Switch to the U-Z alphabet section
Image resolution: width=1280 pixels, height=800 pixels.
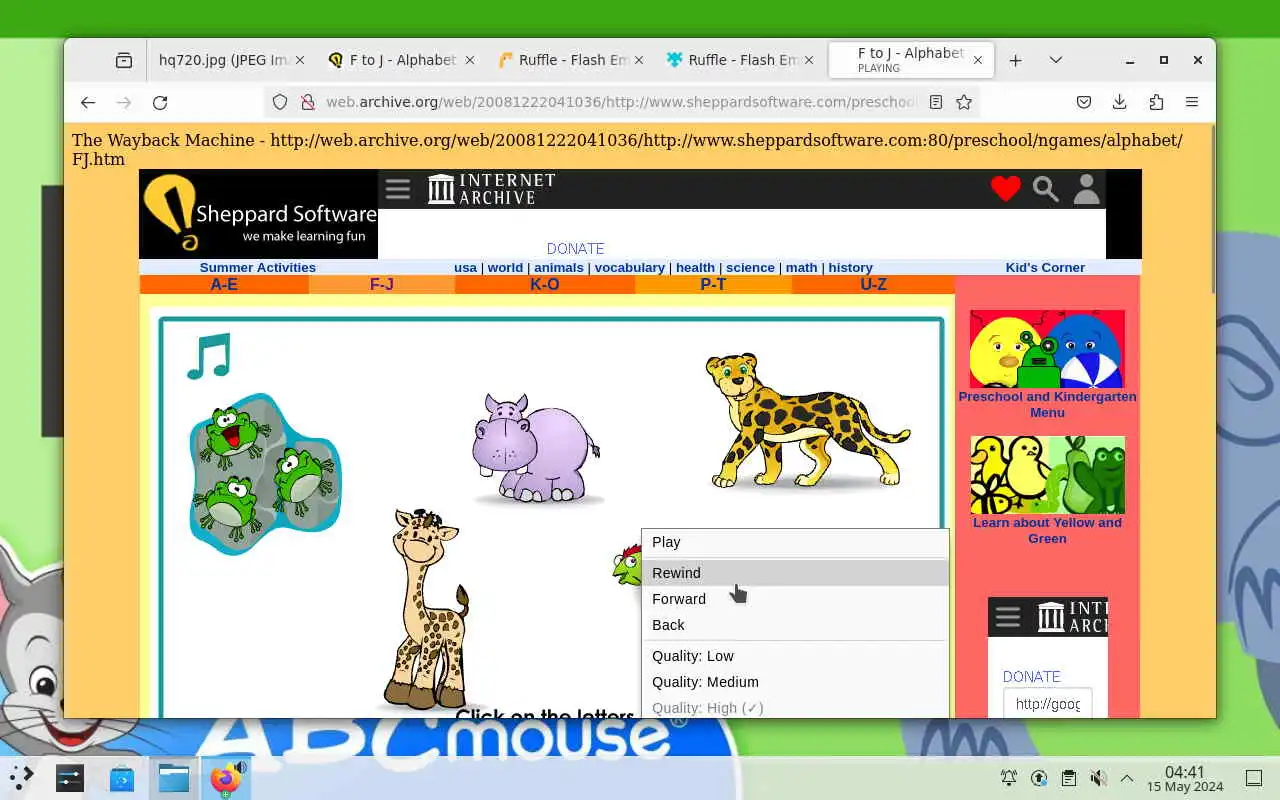tap(873, 285)
